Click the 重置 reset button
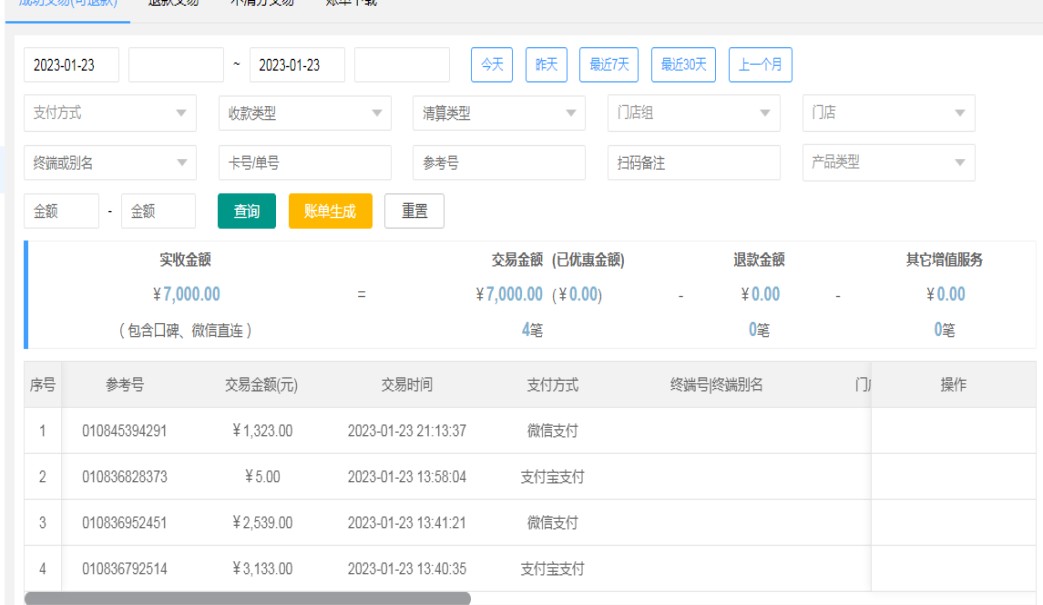 click(414, 211)
